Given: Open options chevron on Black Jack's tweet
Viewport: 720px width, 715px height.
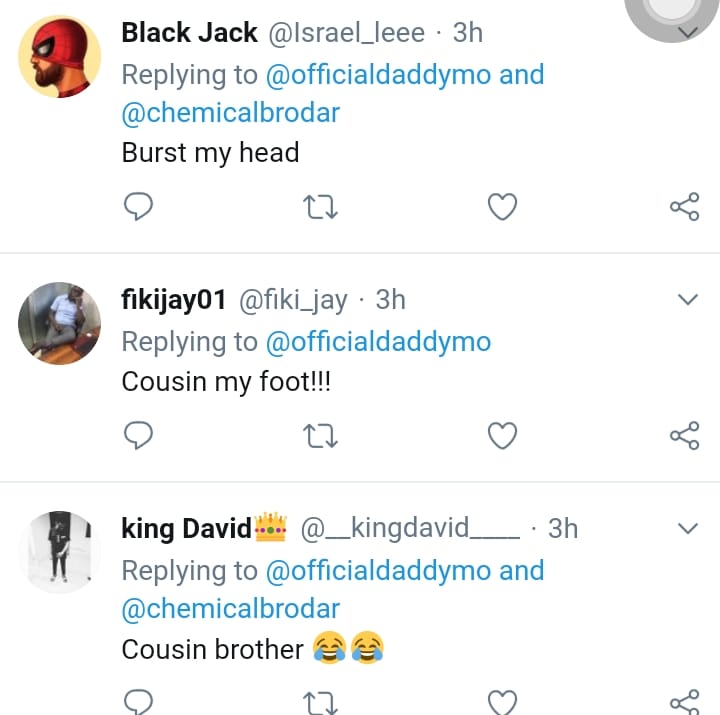Looking at the screenshot, I should point(688,34).
